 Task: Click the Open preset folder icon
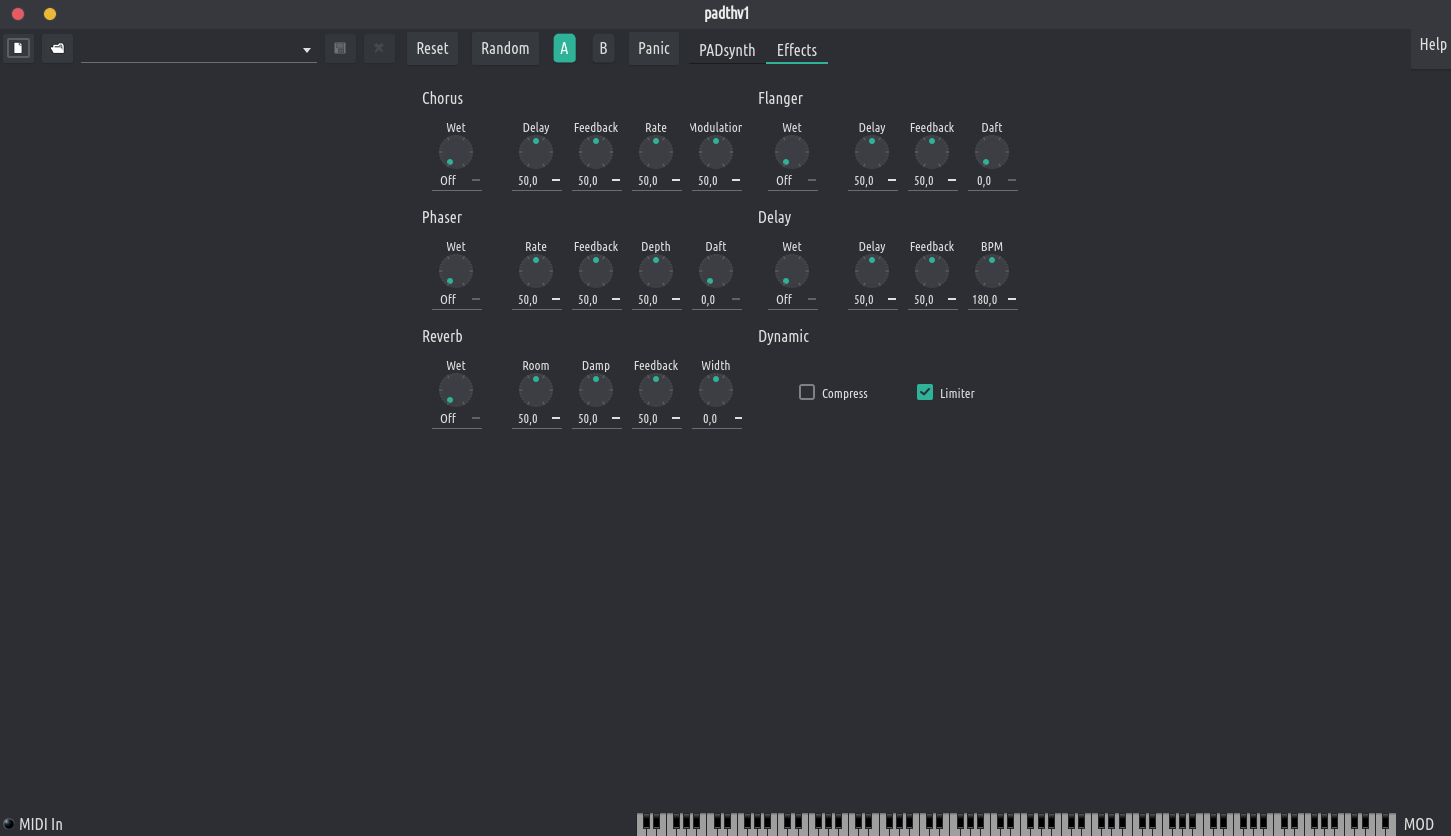[57, 48]
